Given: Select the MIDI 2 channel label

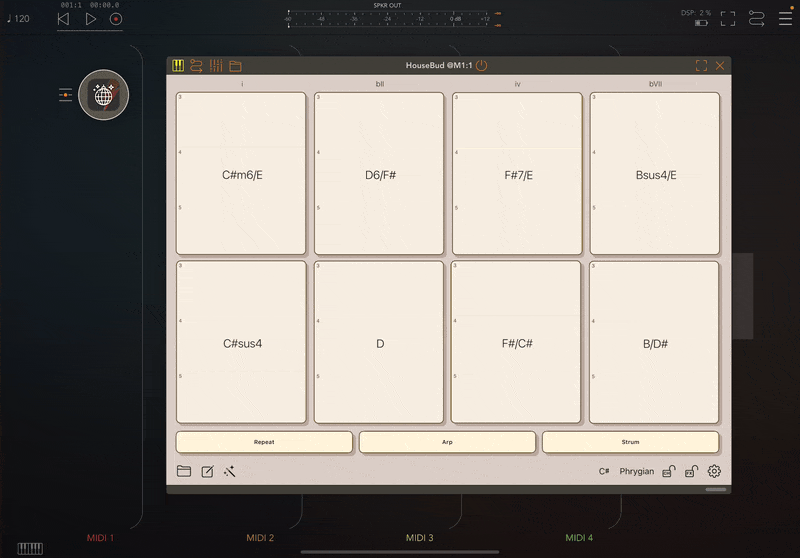Looking at the screenshot, I should 260,538.
